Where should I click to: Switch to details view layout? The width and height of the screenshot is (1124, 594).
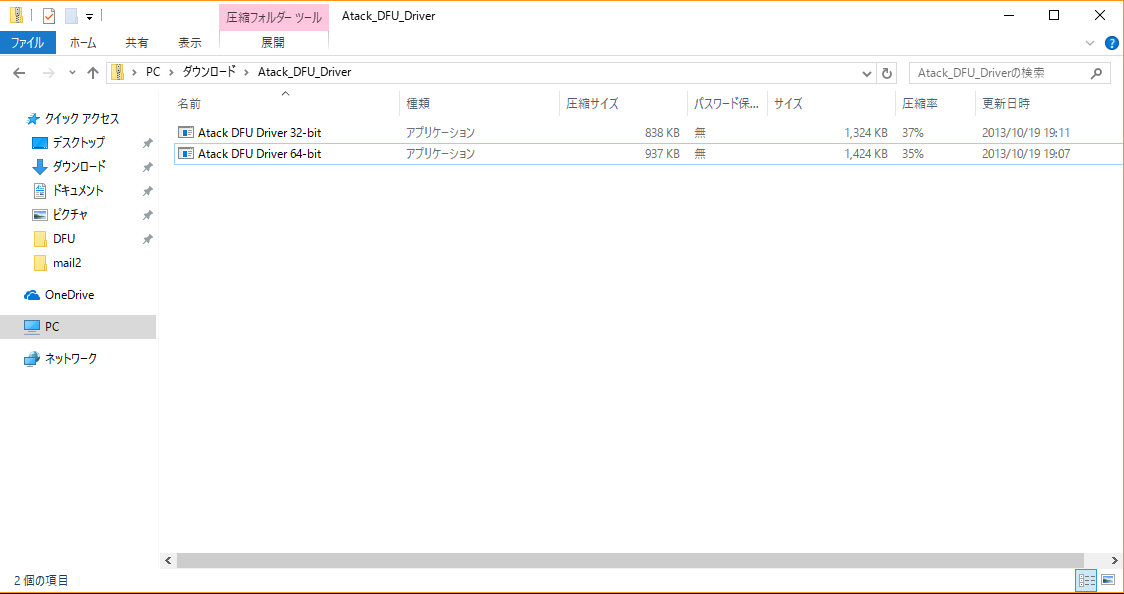click(x=1087, y=580)
